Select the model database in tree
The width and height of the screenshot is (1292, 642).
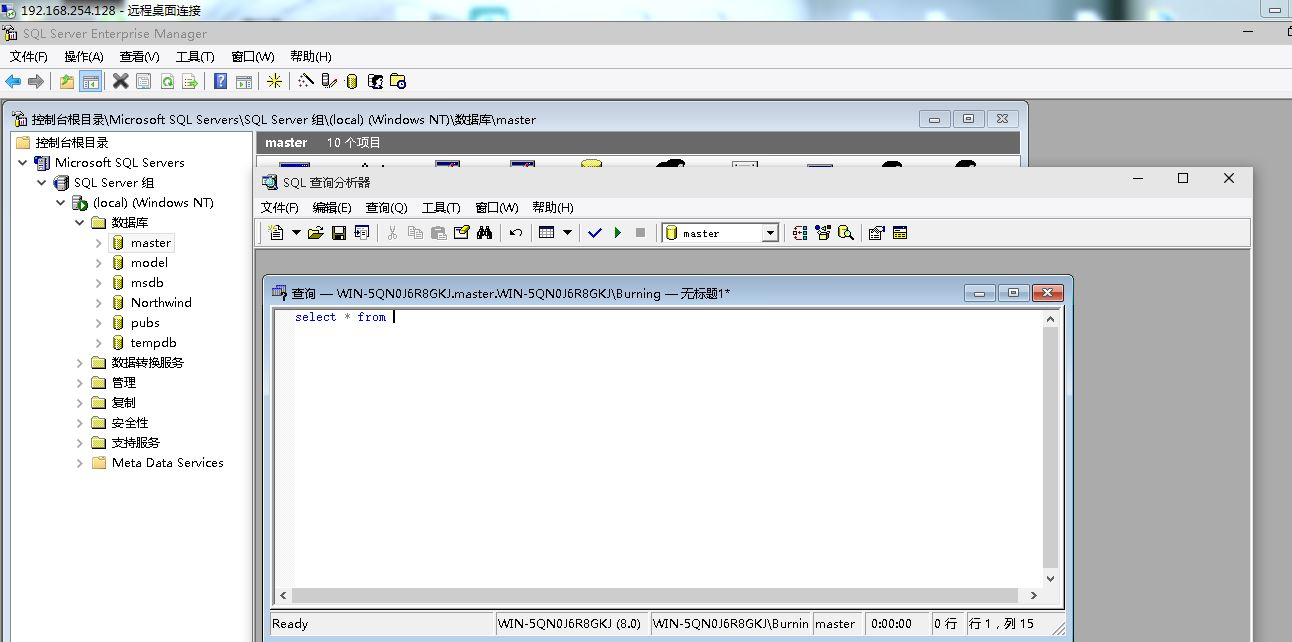point(149,262)
